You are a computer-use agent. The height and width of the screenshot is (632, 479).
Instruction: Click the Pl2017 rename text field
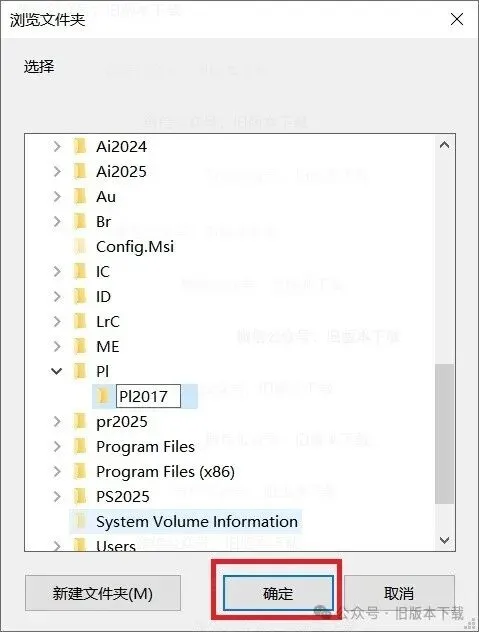[148, 396]
